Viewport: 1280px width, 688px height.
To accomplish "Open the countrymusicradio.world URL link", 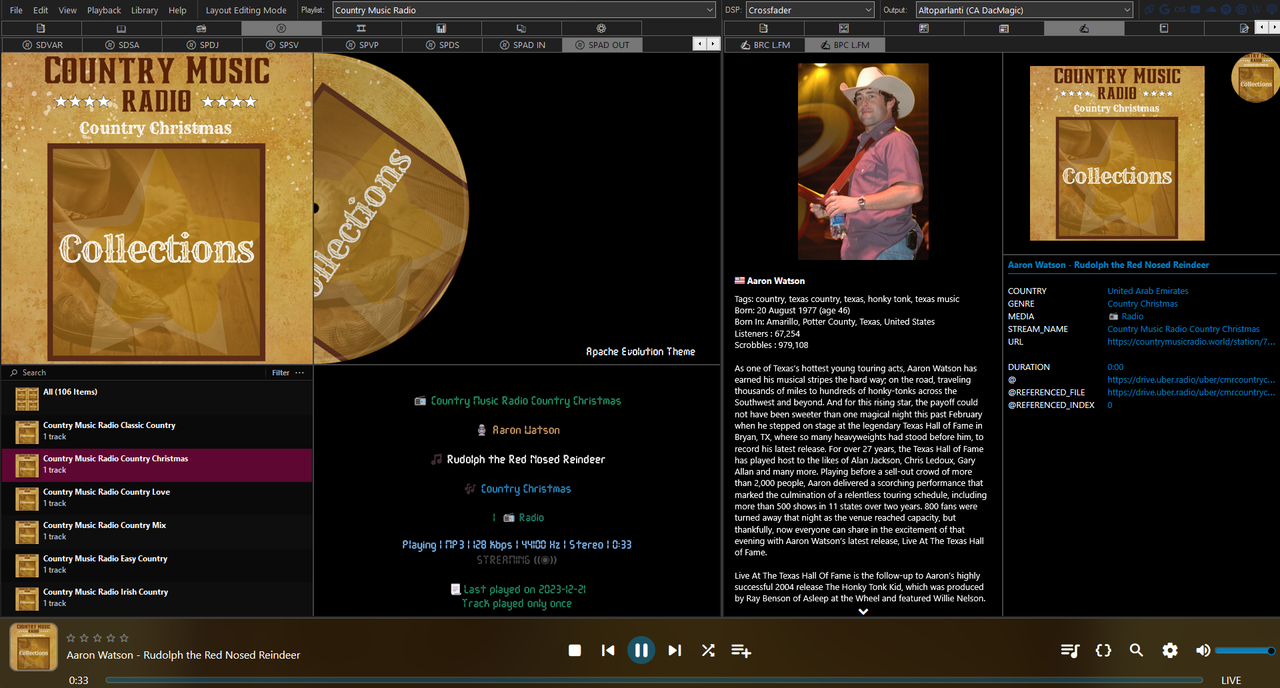I will pos(1191,342).
